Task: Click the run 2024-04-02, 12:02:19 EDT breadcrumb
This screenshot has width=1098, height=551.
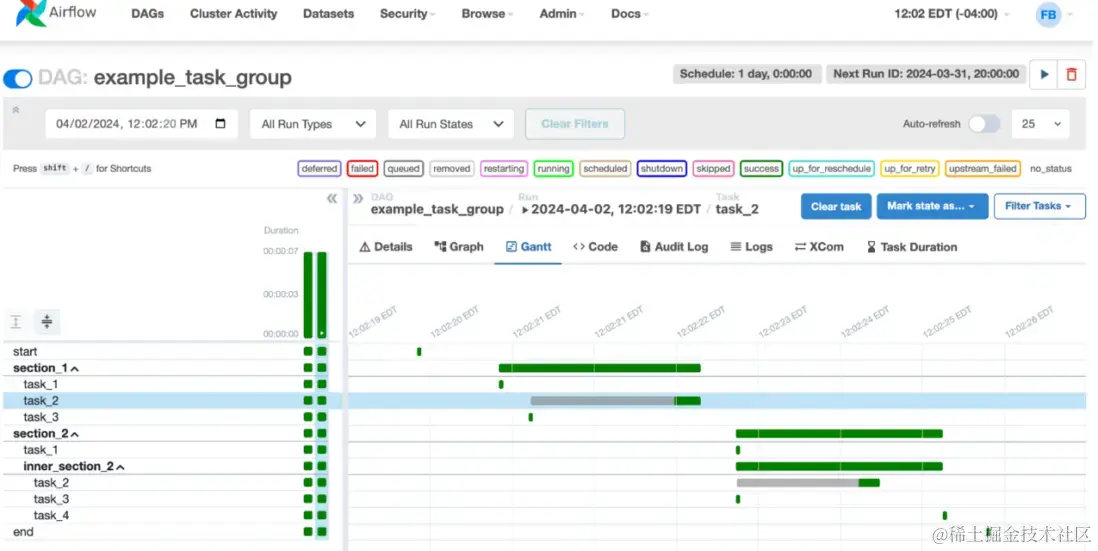Action: pyautogui.click(x=611, y=209)
